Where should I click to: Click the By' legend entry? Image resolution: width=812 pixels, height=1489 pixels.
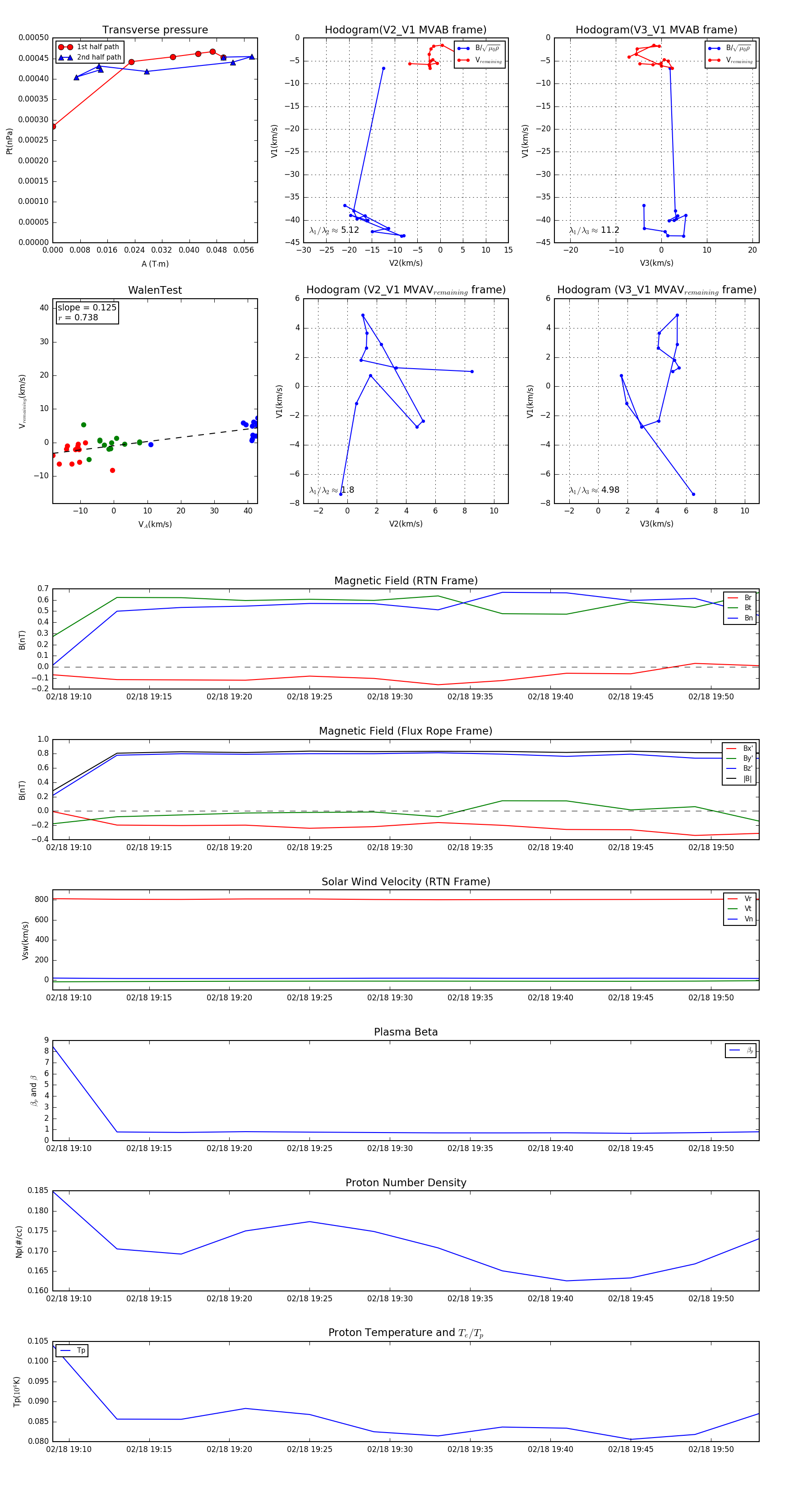[x=739, y=758]
